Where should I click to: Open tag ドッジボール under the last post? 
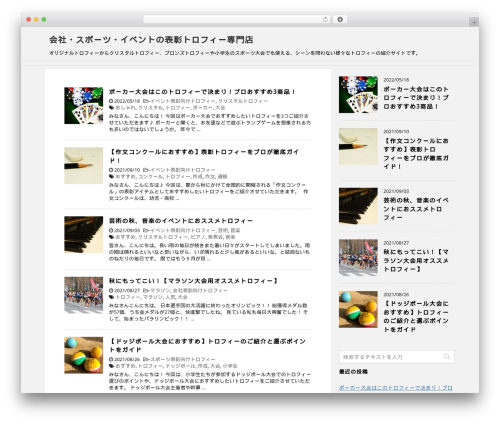click(x=180, y=366)
